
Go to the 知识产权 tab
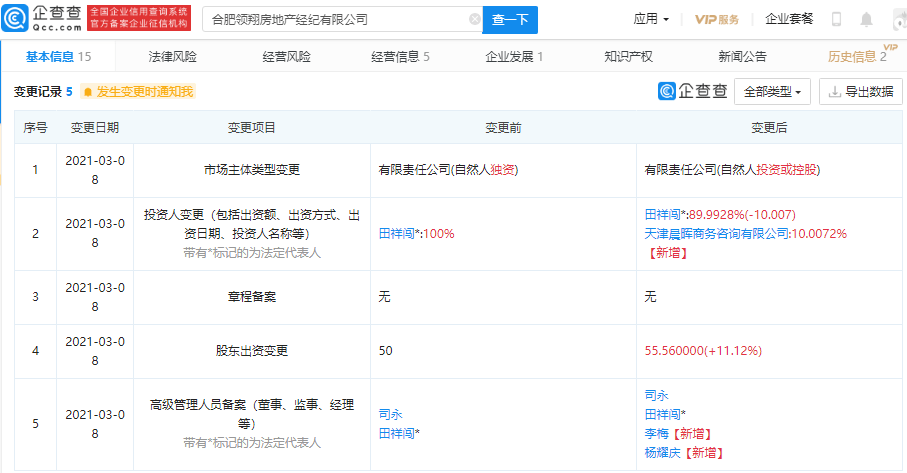tap(628, 56)
